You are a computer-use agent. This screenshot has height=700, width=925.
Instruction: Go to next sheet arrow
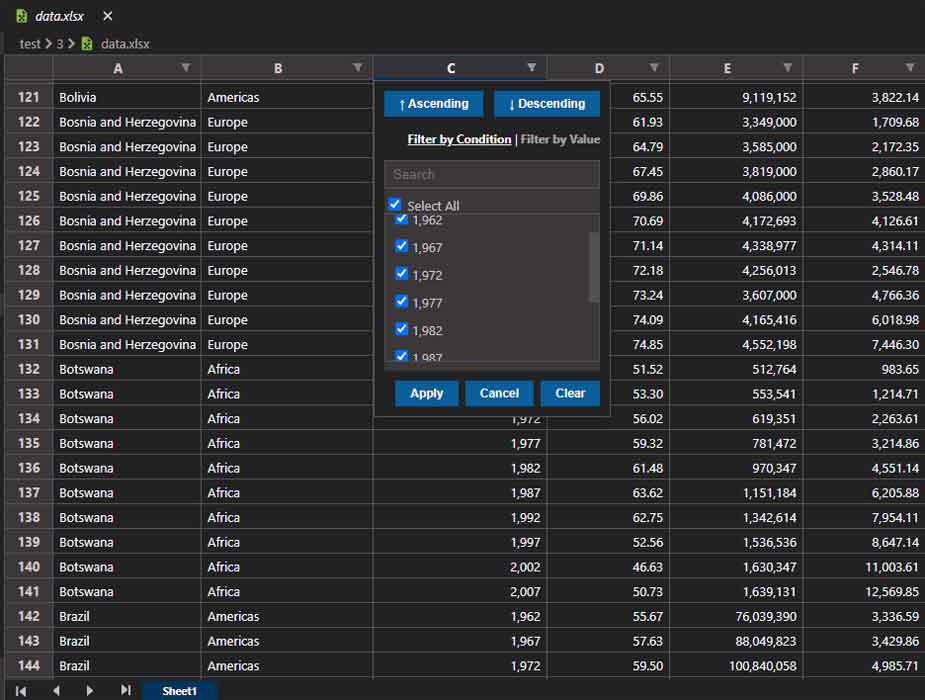90,691
